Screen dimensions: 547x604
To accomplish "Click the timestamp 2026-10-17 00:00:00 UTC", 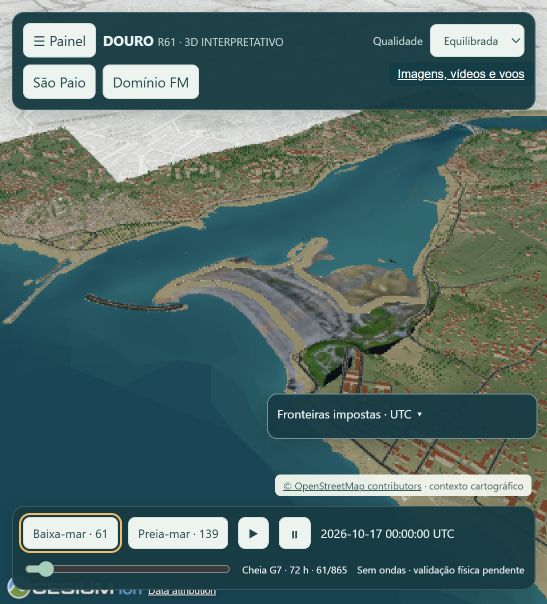I will click(387, 534).
